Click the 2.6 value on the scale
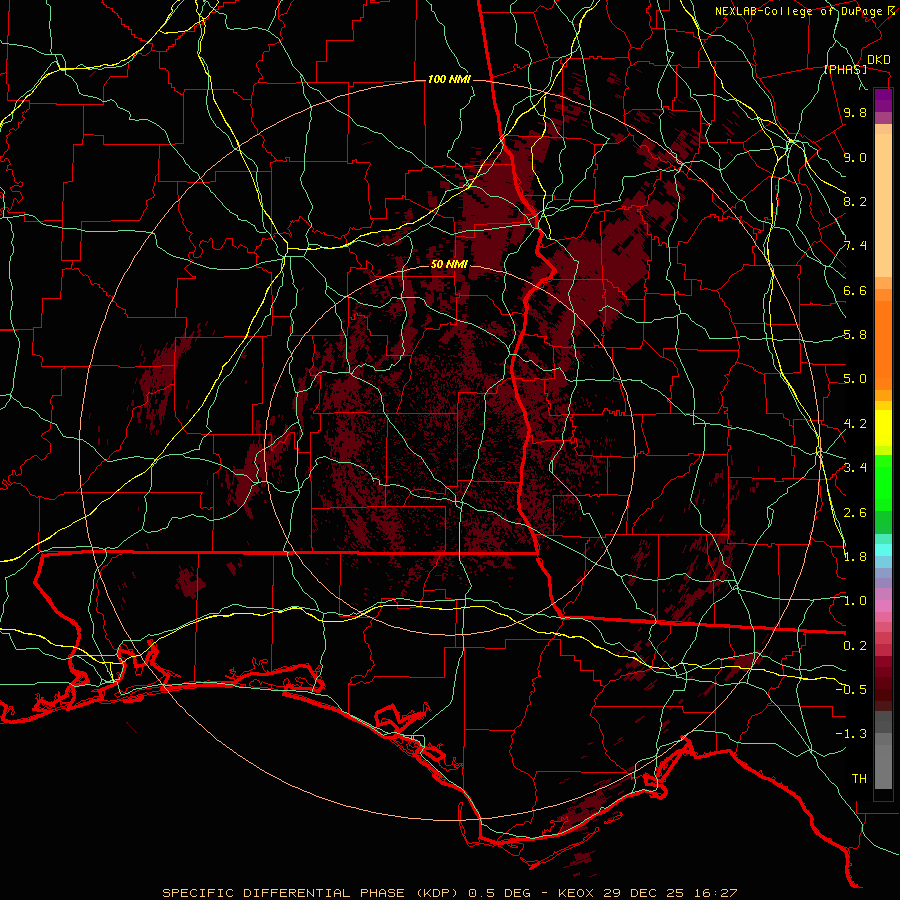This screenshot has height=900, width=900. point(855,513)
